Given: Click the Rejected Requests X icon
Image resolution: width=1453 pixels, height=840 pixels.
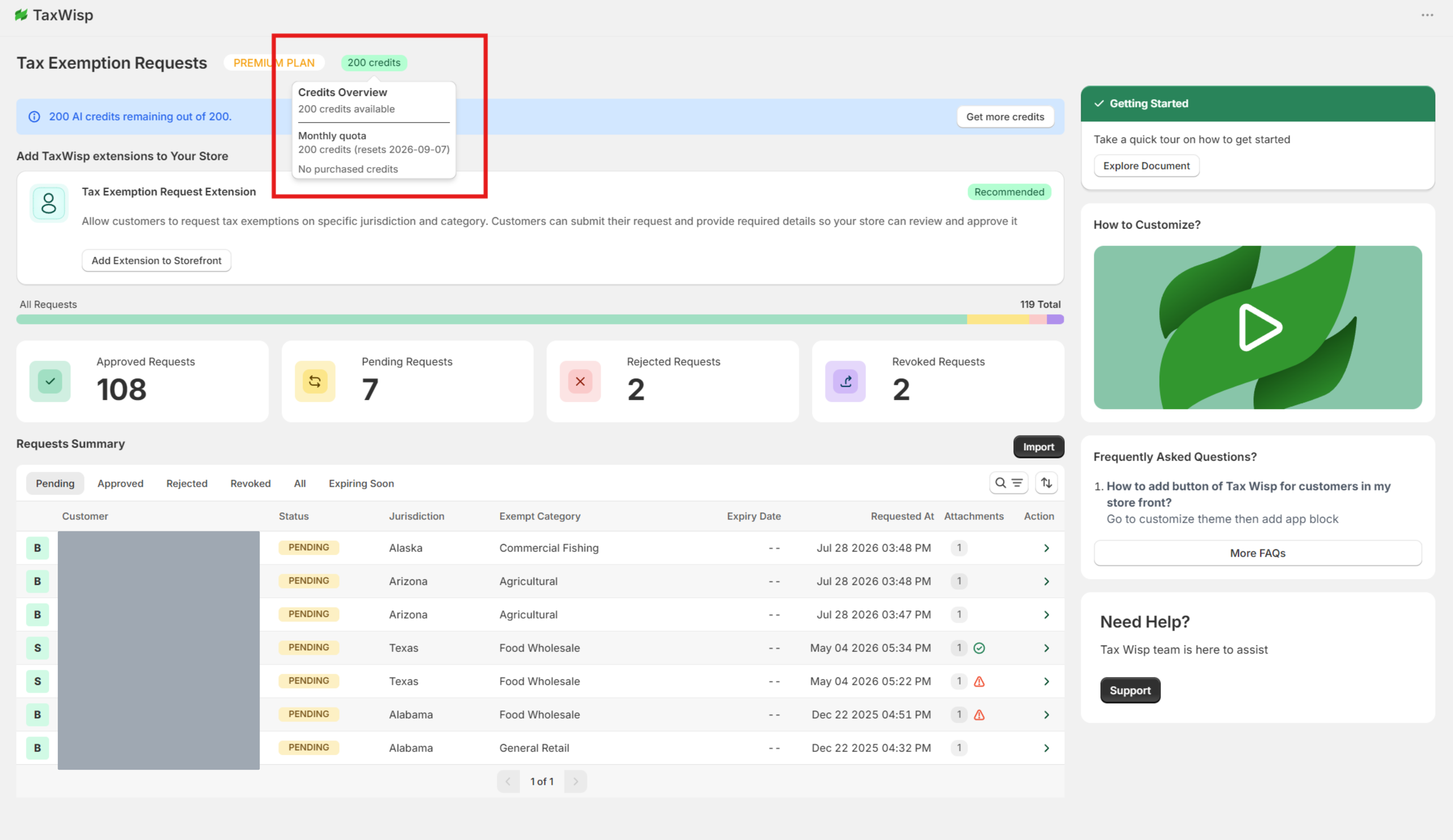Looking at the screenshot, I should point(580,381).
